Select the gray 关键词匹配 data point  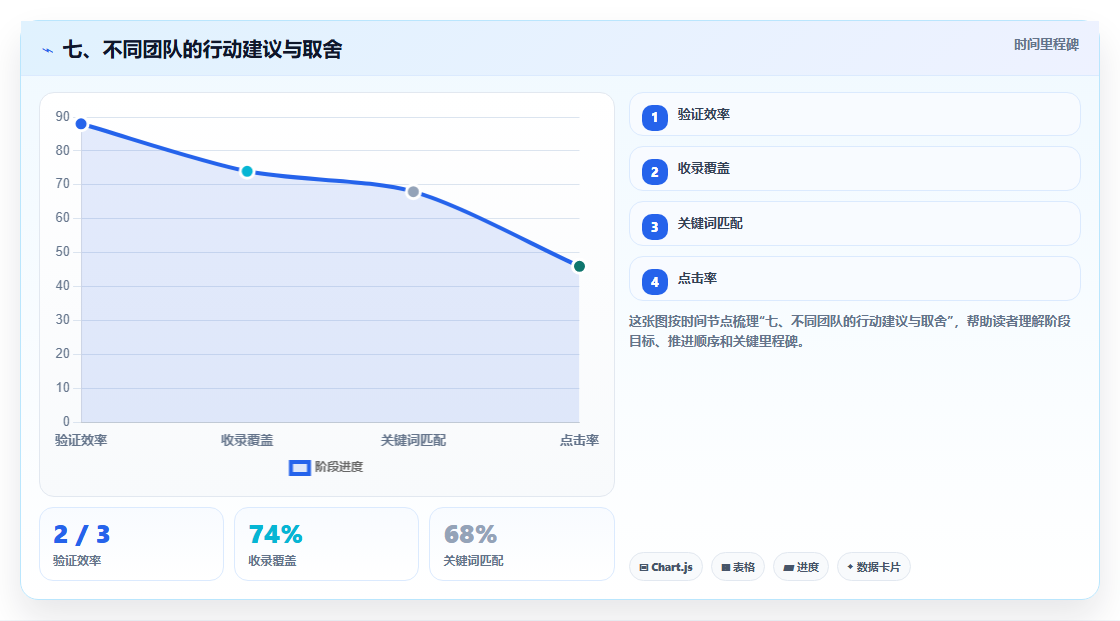413,192
